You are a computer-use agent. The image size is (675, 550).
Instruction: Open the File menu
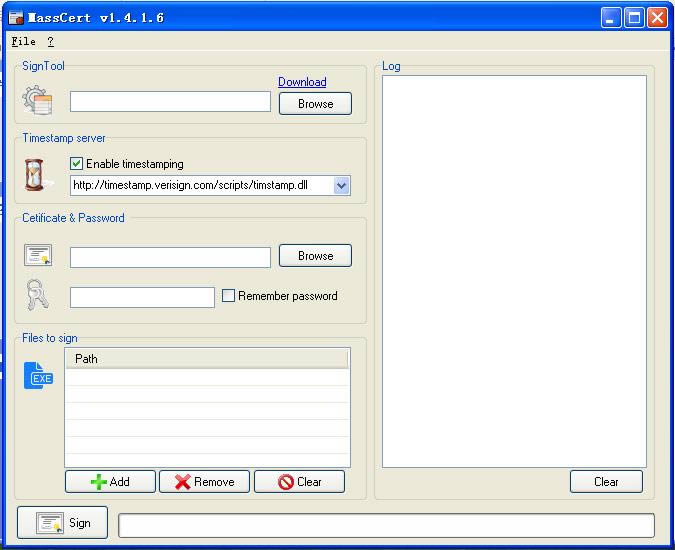(23, 42)
